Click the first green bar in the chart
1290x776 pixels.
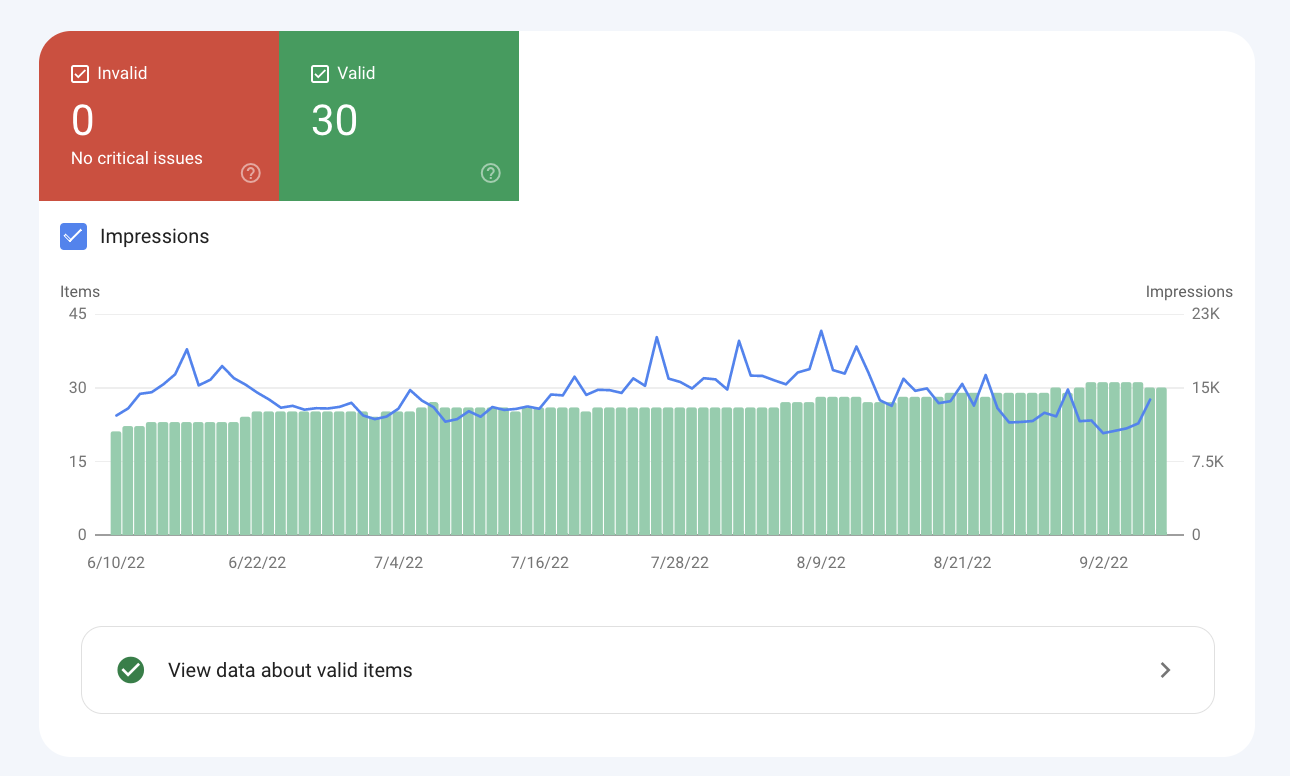click(x=116, y=484)
